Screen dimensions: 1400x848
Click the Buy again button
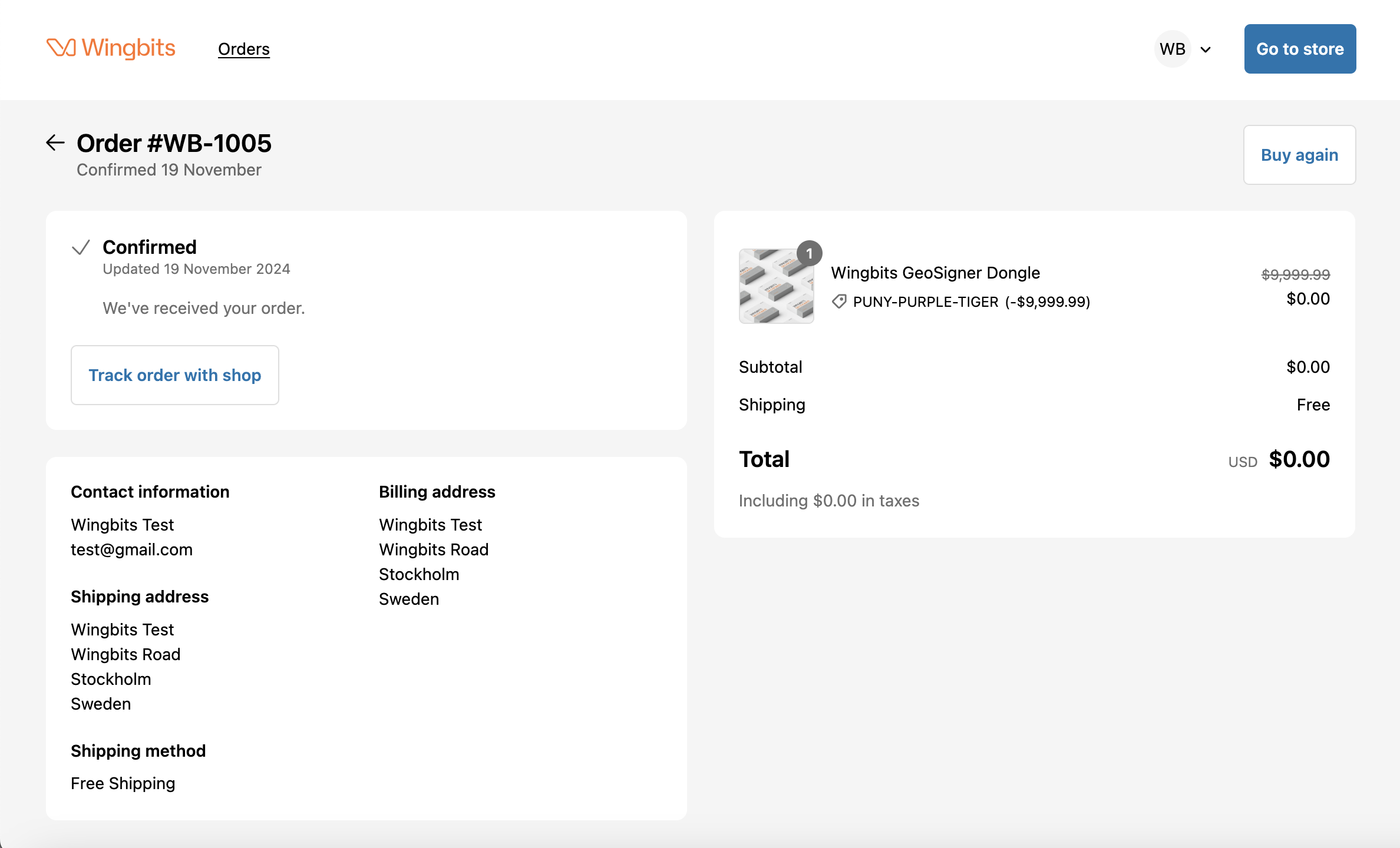point(1299,155)
